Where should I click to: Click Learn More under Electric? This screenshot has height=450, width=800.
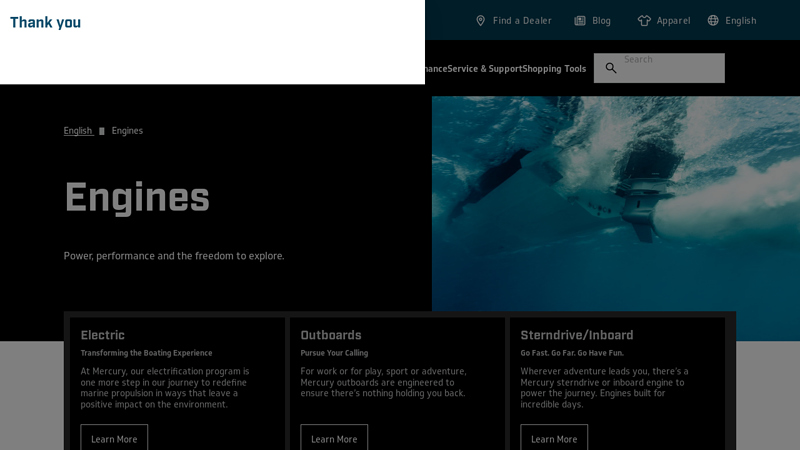tap(114, 438)
